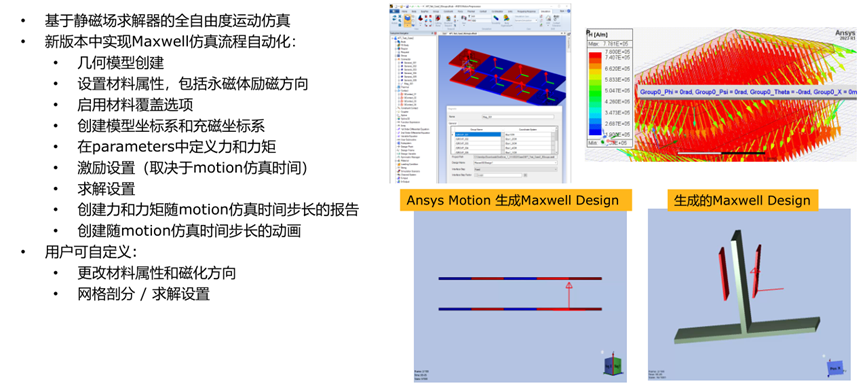Click the bullet '用户可自定义'
Image resolution: width=865 pixels, height=388 pixels.
(90, 252)
